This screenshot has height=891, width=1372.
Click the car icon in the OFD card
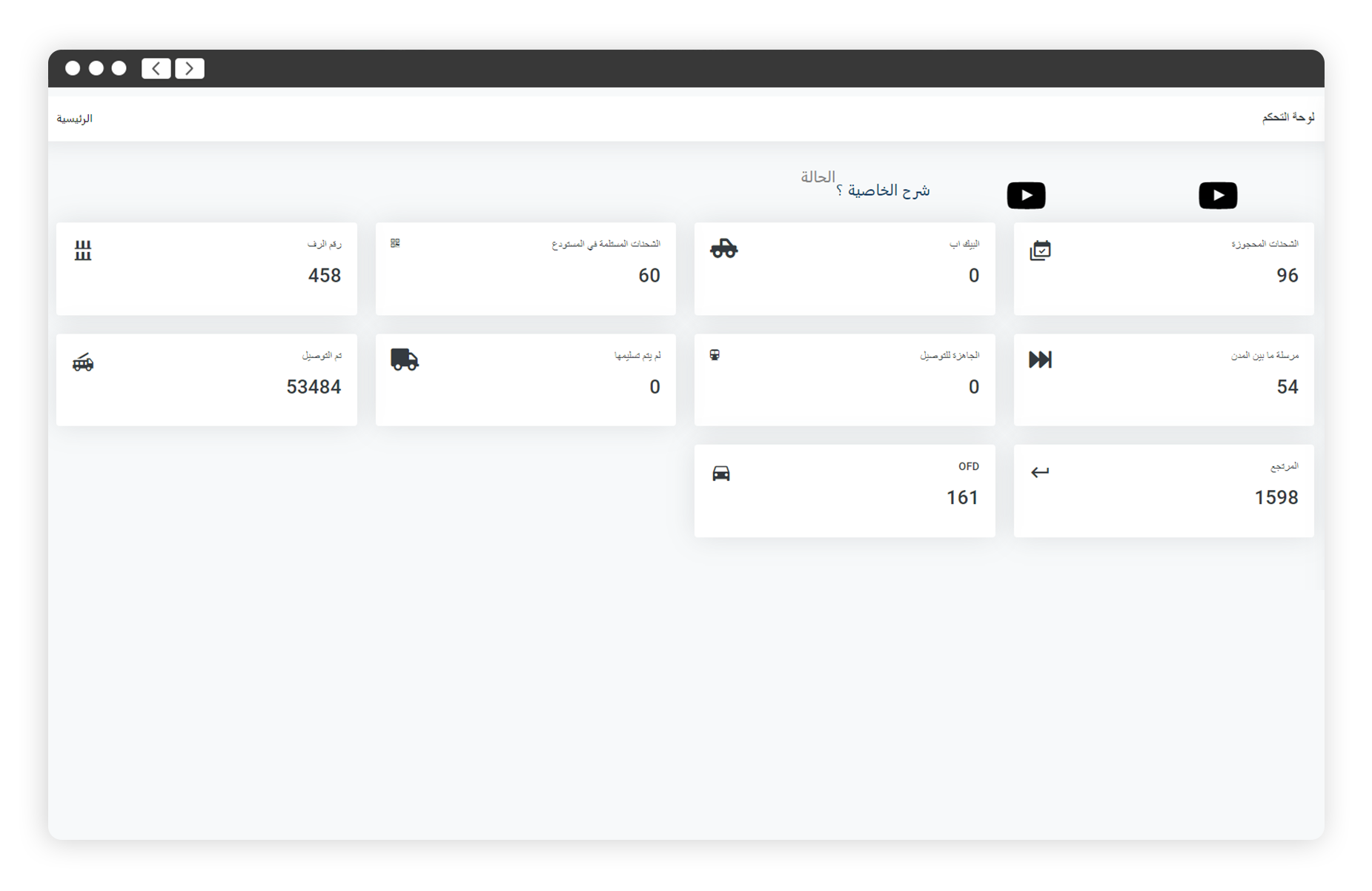pos(721,473)
